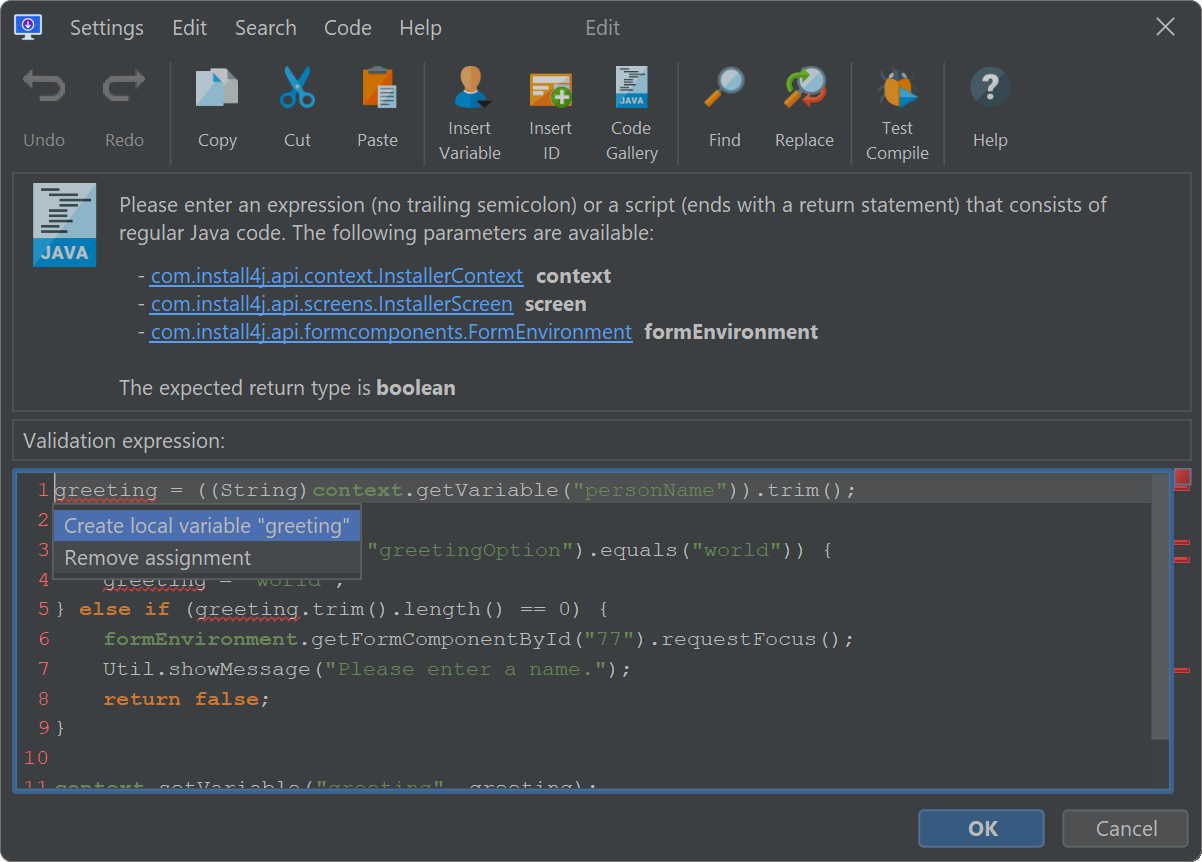
Task: Copy selection with the Copy icon
Action: point(217,88)
